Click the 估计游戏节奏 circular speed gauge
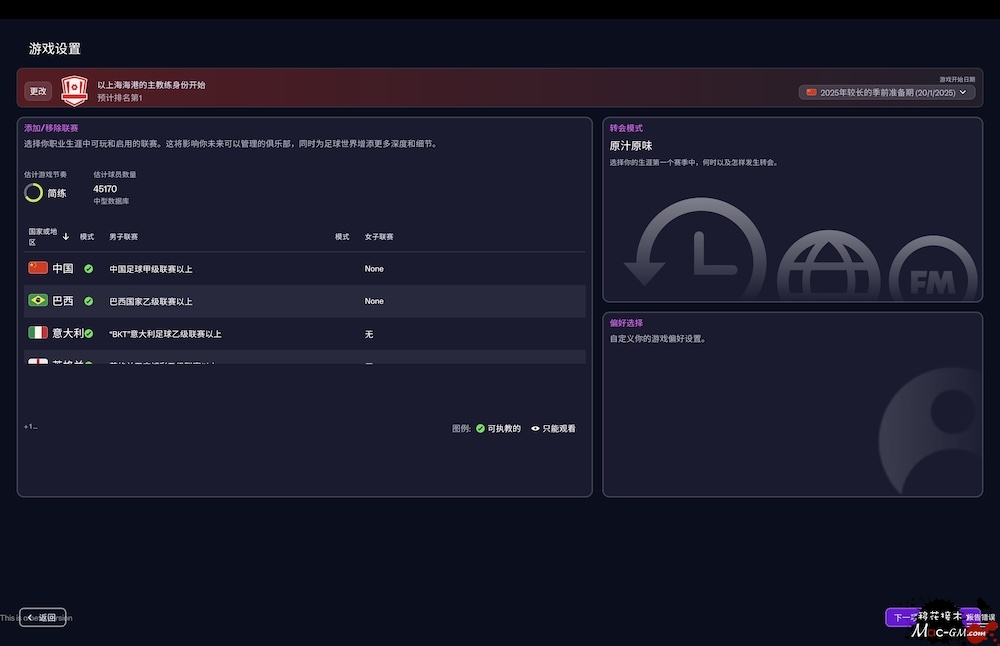The width and height of the screenshot is (1000, 646). coord(34,193)
